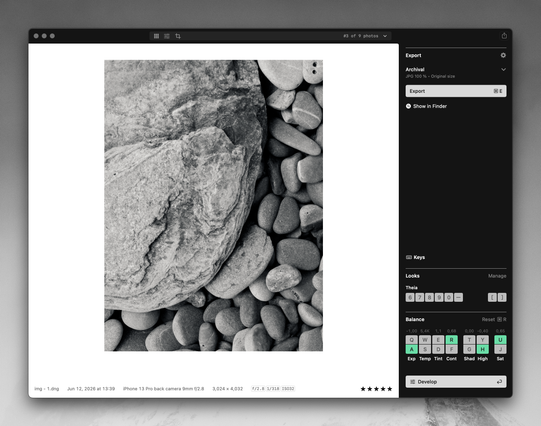Open the share icon at top right

[x=504, y=36]
